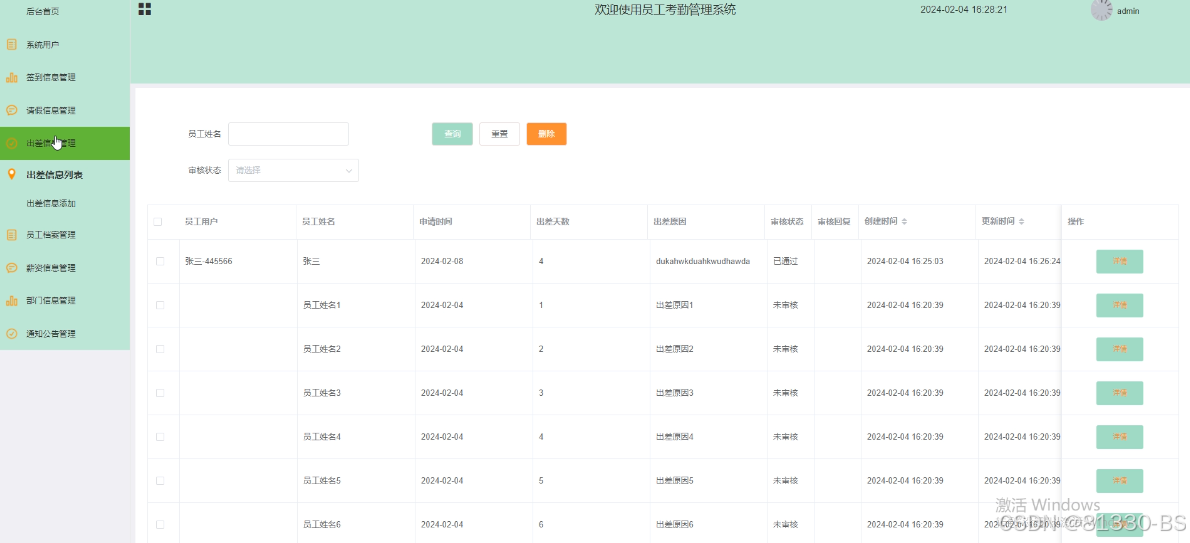The width and height of the screenshot is (1190, 543).
Task: Click the four-square grid icon in header
Action: click(x=144, y=9)
